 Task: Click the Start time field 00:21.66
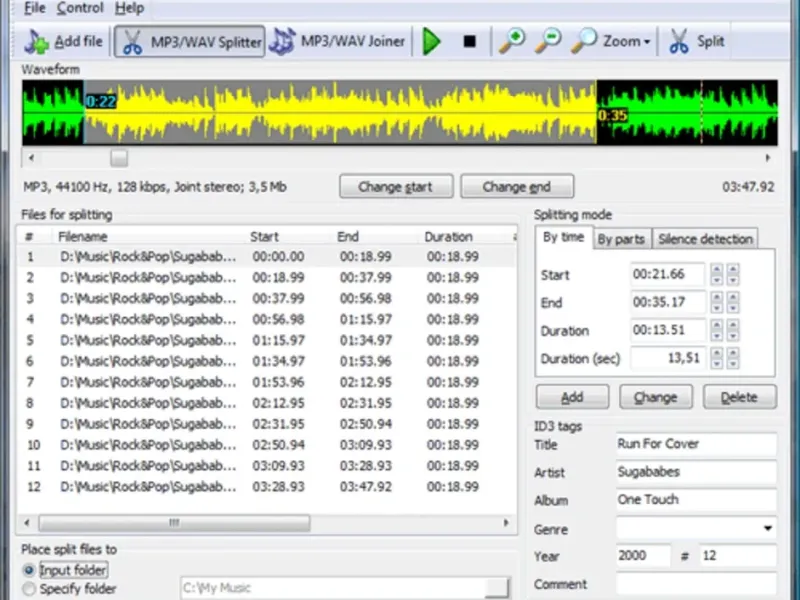click(668, 274)
